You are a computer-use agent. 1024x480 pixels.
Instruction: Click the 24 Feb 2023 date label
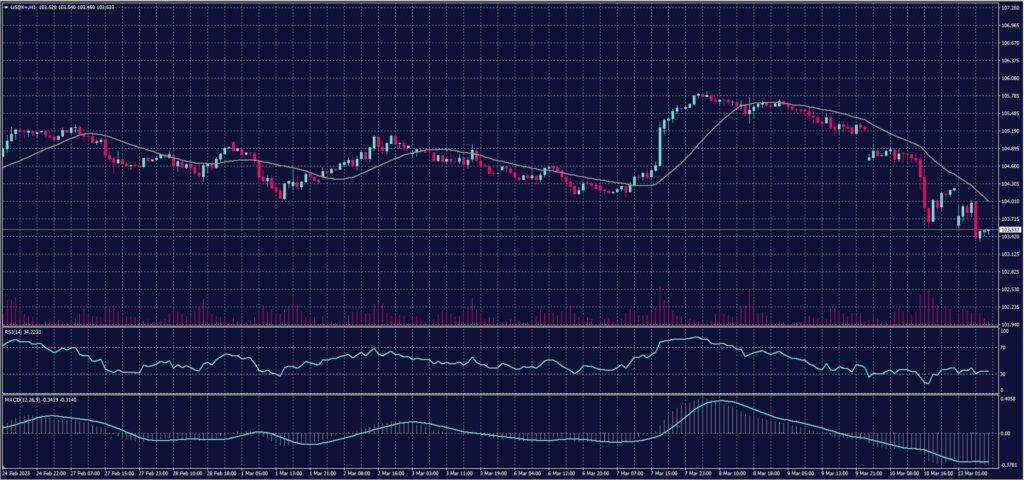pyautogui.click(x=14, y=473)
